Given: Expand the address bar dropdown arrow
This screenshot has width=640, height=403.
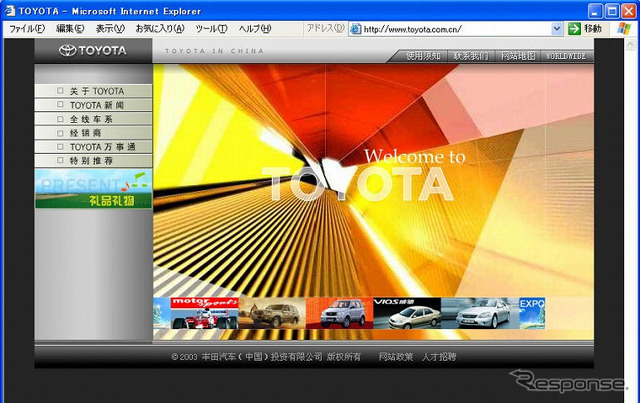Looking at the screenshot, I should coord(556,29).
